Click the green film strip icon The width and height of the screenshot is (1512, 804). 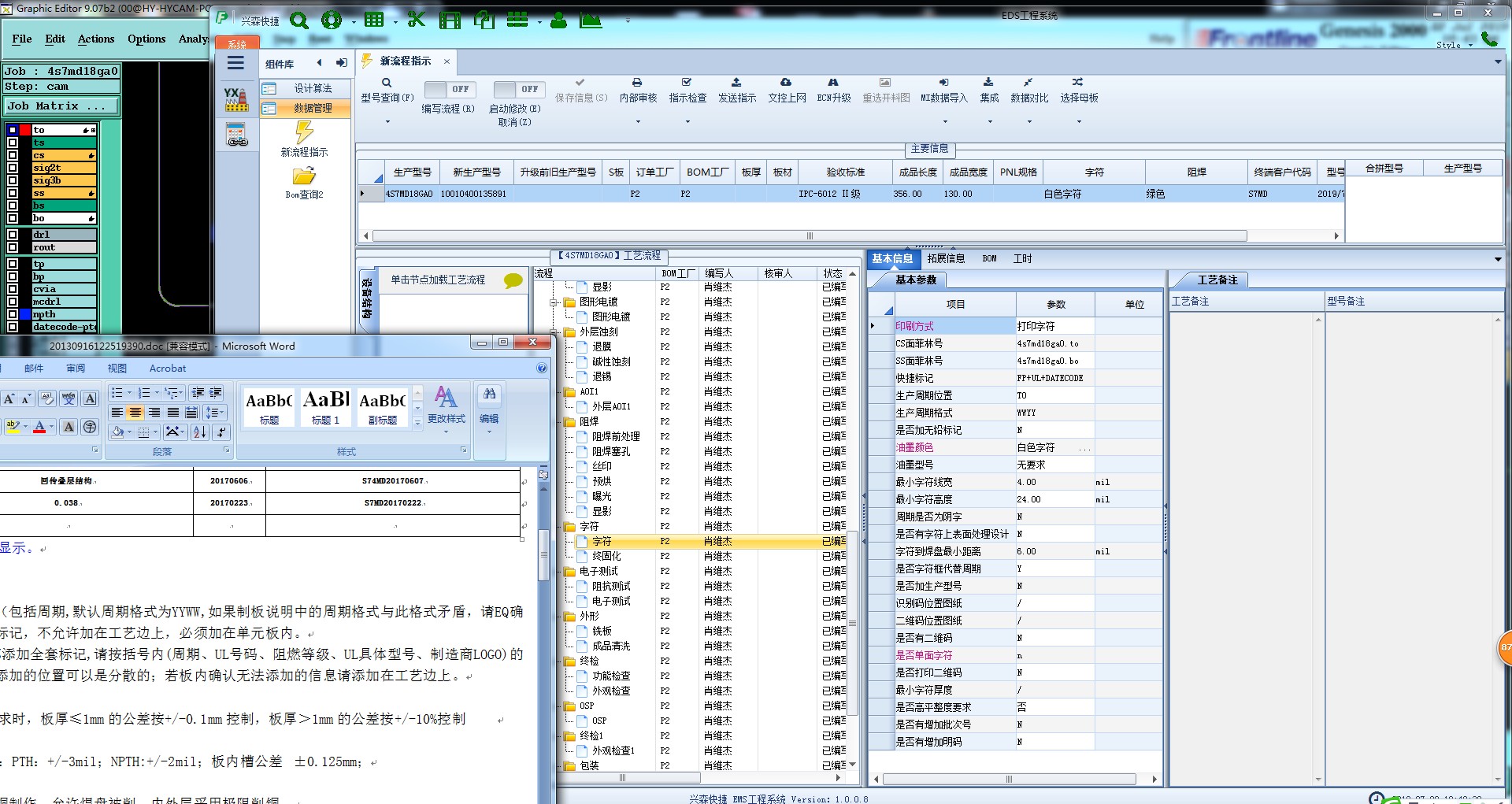(x=450, y=20)
